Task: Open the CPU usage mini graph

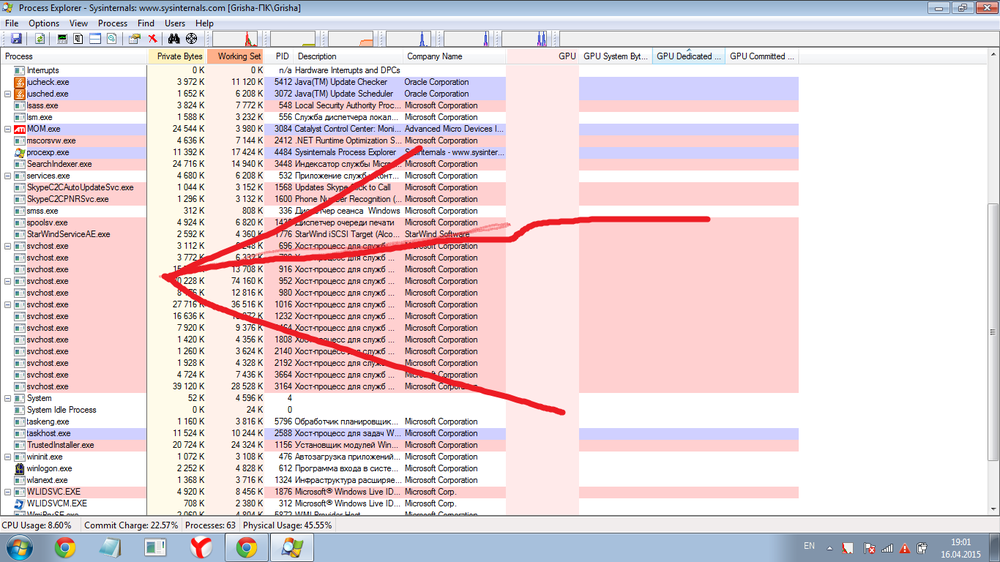Action: (x=235, y=39)
